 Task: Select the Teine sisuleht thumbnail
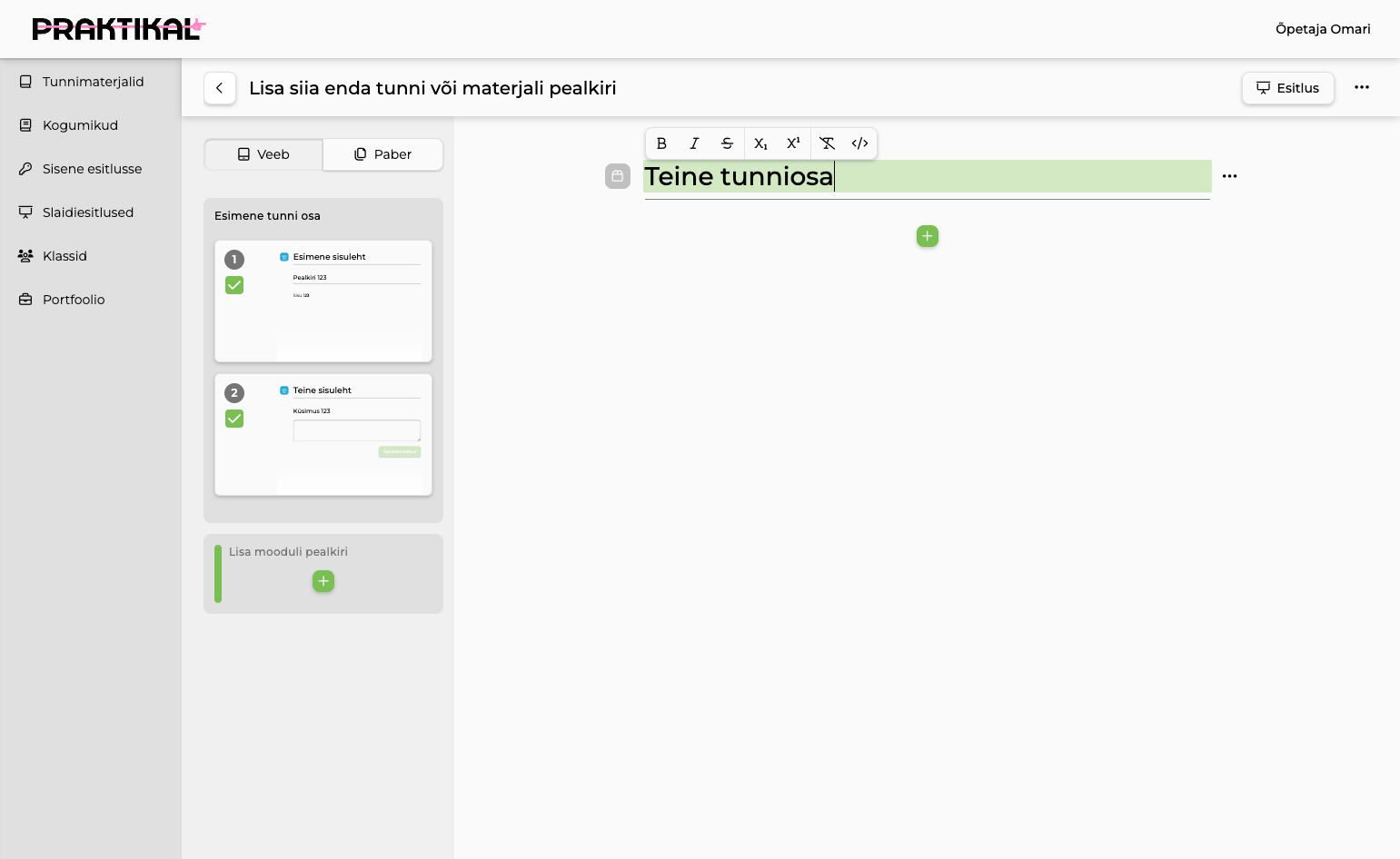323,435
